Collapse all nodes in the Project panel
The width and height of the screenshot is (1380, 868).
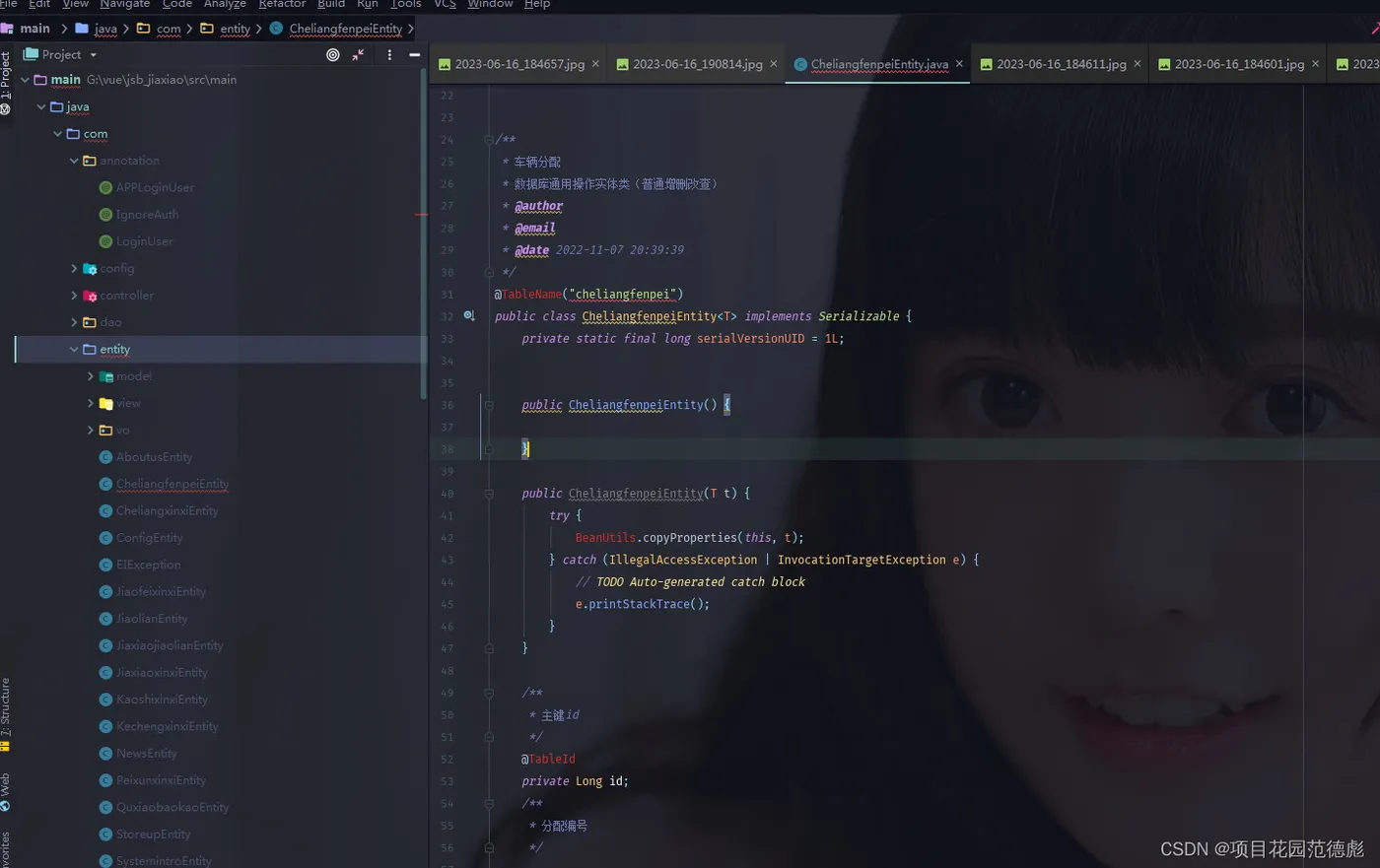pyautogui.click(x=359, y=55)
